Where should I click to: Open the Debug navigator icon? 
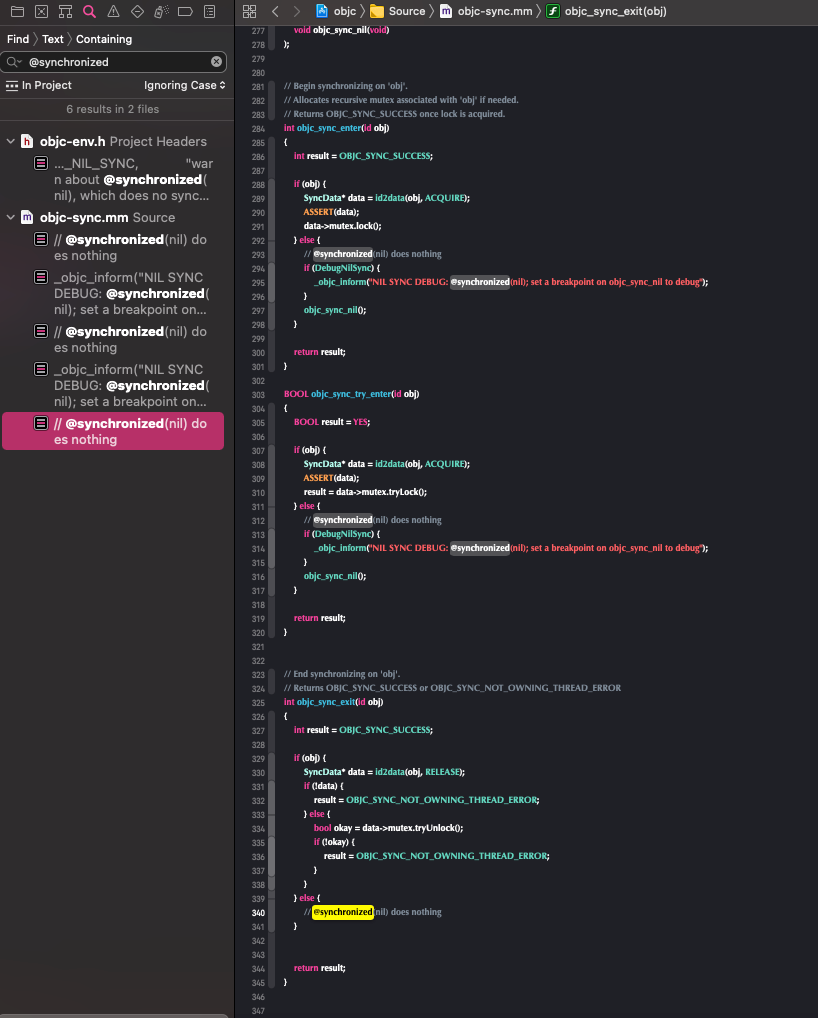tap(162, 11)
